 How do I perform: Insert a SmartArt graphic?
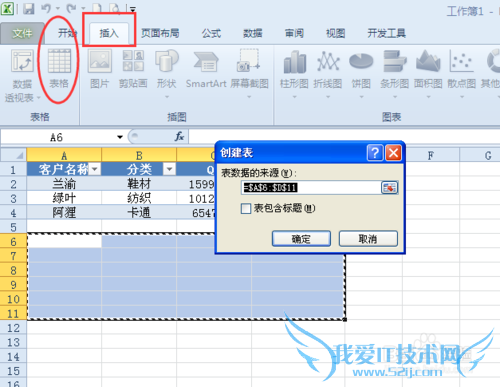[206, 62]
